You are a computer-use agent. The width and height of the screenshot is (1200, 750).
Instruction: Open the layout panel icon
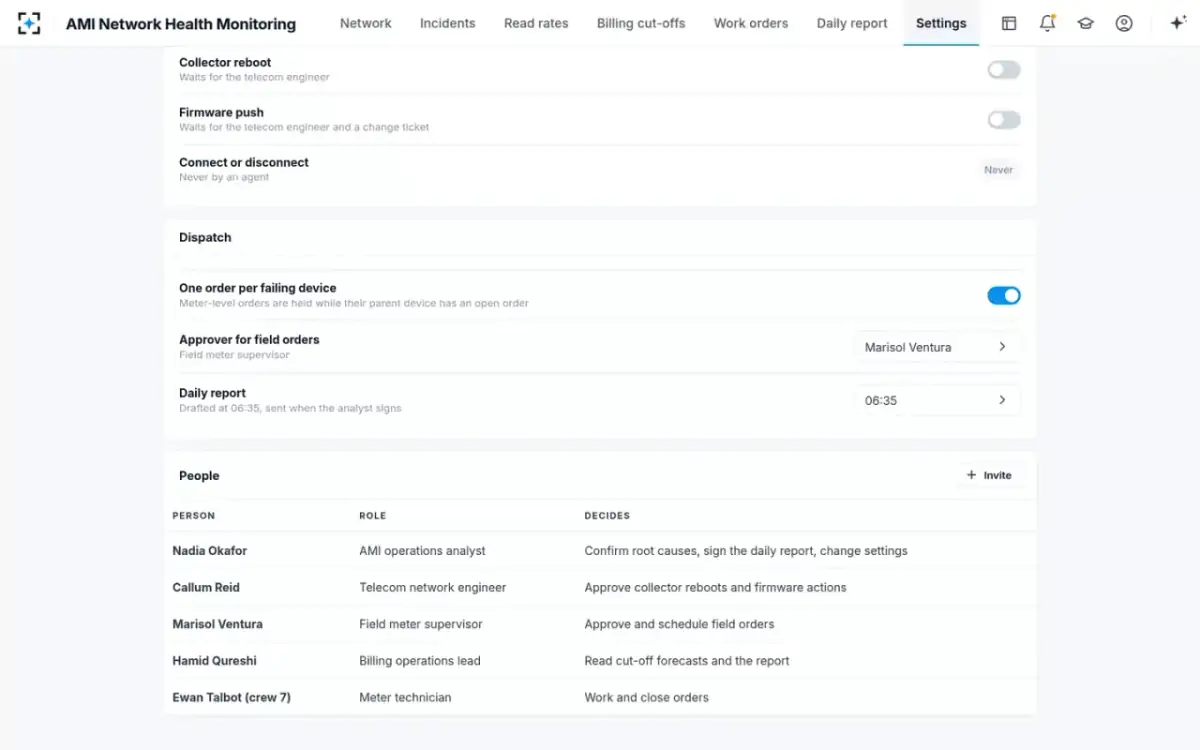click(x=1009, y=23)
